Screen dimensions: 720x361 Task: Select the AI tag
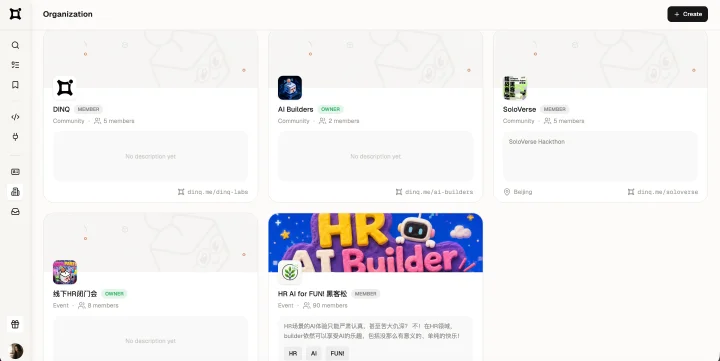coord(314,354)
